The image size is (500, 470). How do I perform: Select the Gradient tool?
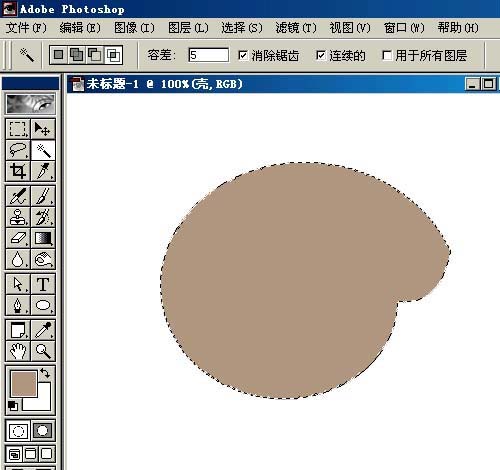[x=43, y=238]
